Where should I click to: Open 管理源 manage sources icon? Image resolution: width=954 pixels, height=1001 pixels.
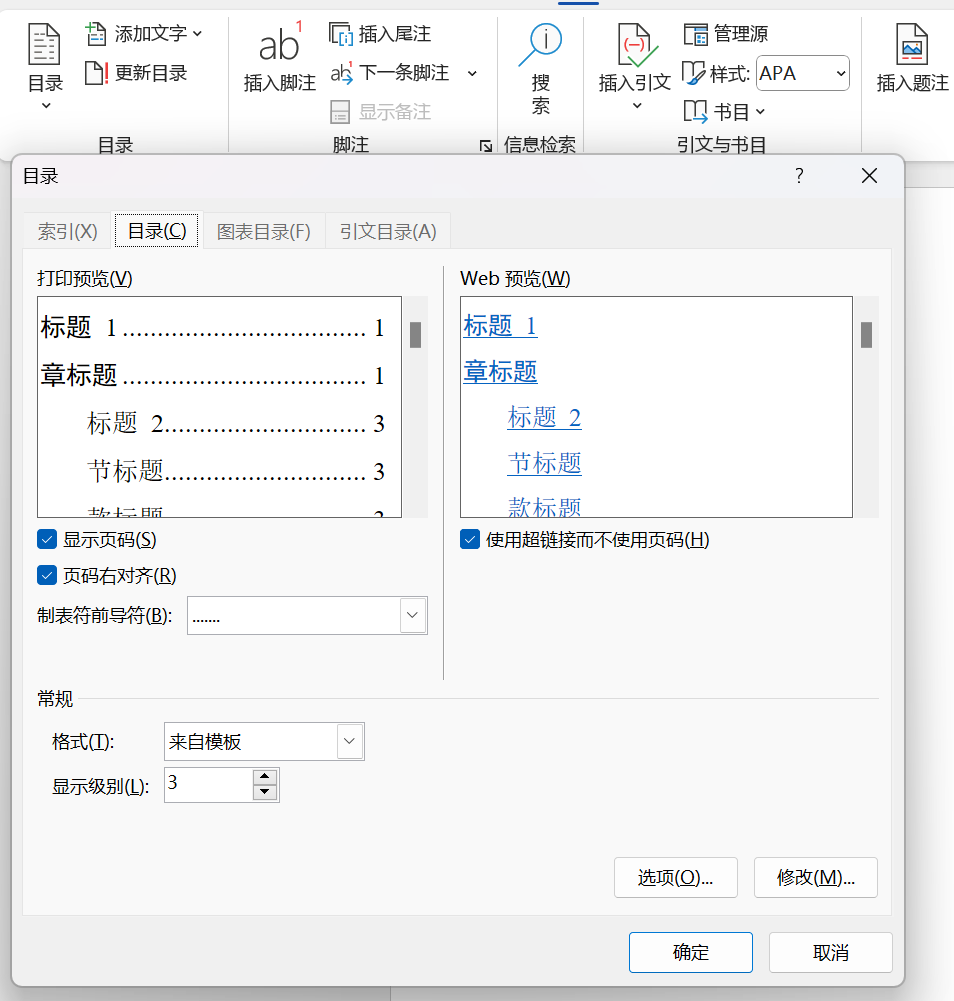696,34
